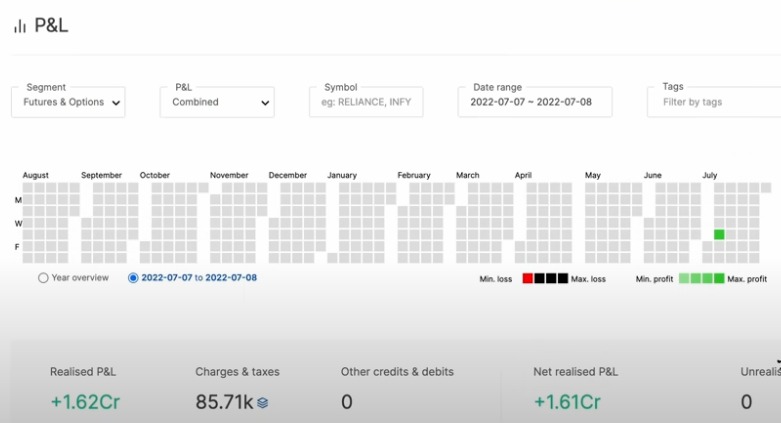Expand the P&L Combined dropdown
The height and width of the screenshot is (423, 781).
point(217,102)
